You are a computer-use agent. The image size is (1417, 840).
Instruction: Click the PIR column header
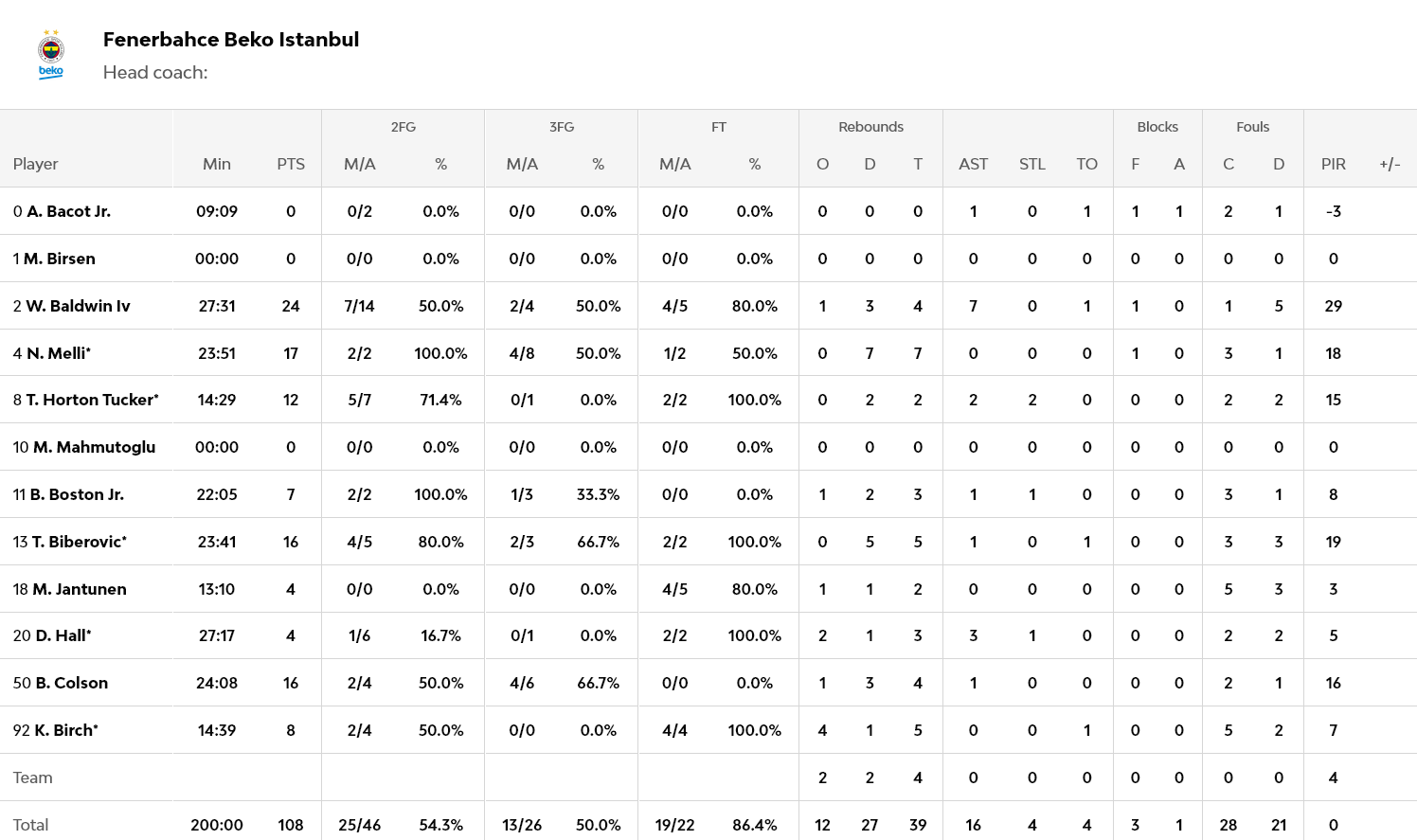pyautogui.click(x=1333, y=164)
